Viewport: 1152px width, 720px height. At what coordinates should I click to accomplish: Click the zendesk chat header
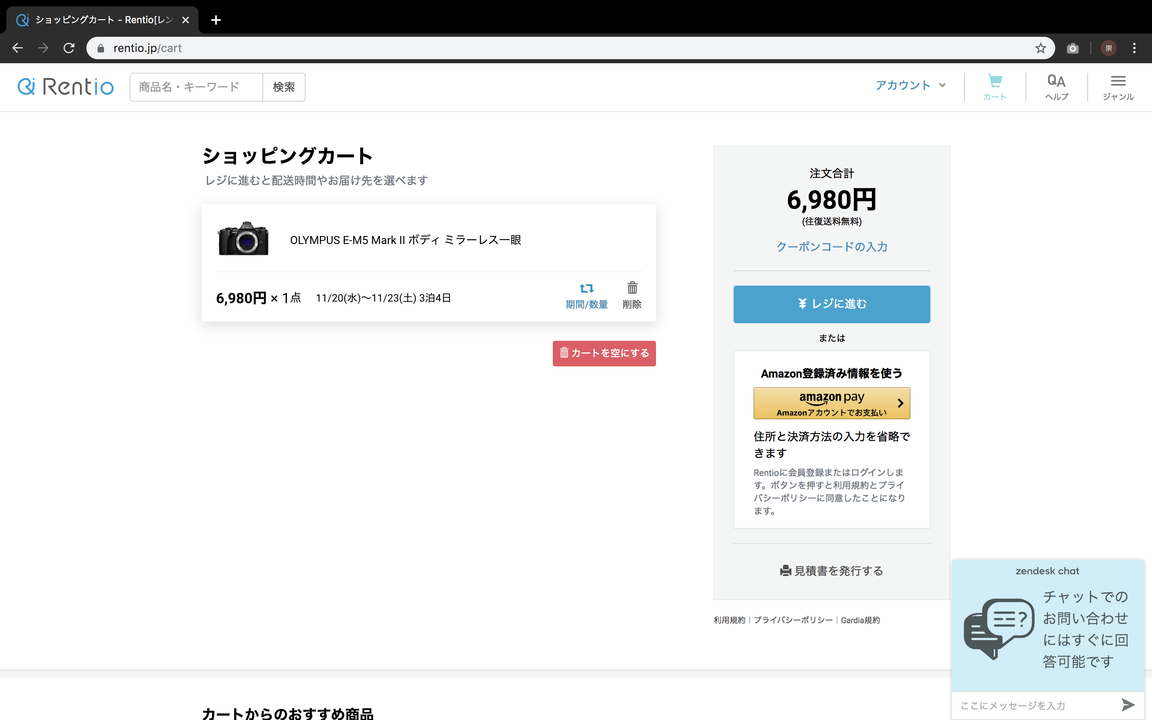(x=1048, y=571)
